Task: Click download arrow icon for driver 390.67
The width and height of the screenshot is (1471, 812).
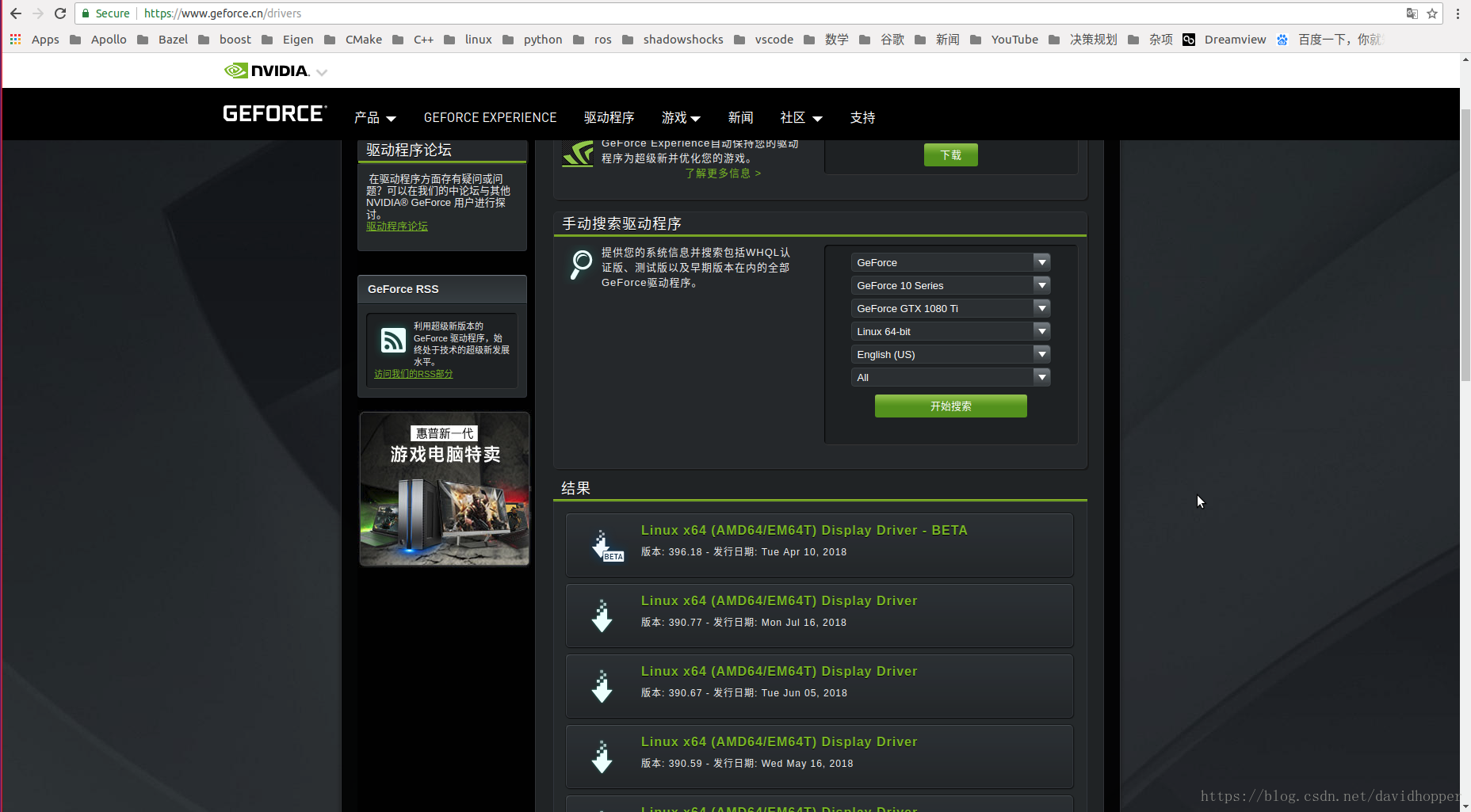Action: pos(602,686)
